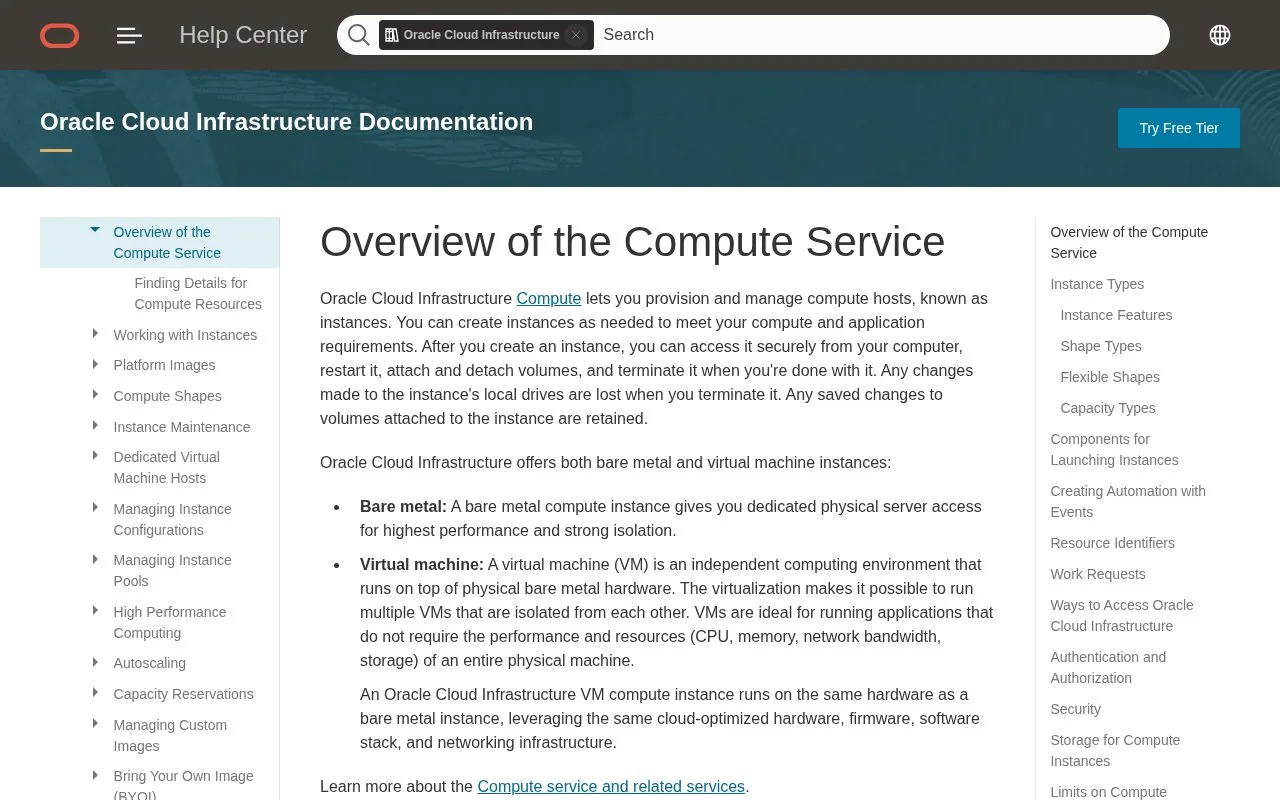This screenshot has width=1280, height=800.
Task: Jump to Resource Identifiers section
Action: pyautogui.click(x=1112, y=543)
